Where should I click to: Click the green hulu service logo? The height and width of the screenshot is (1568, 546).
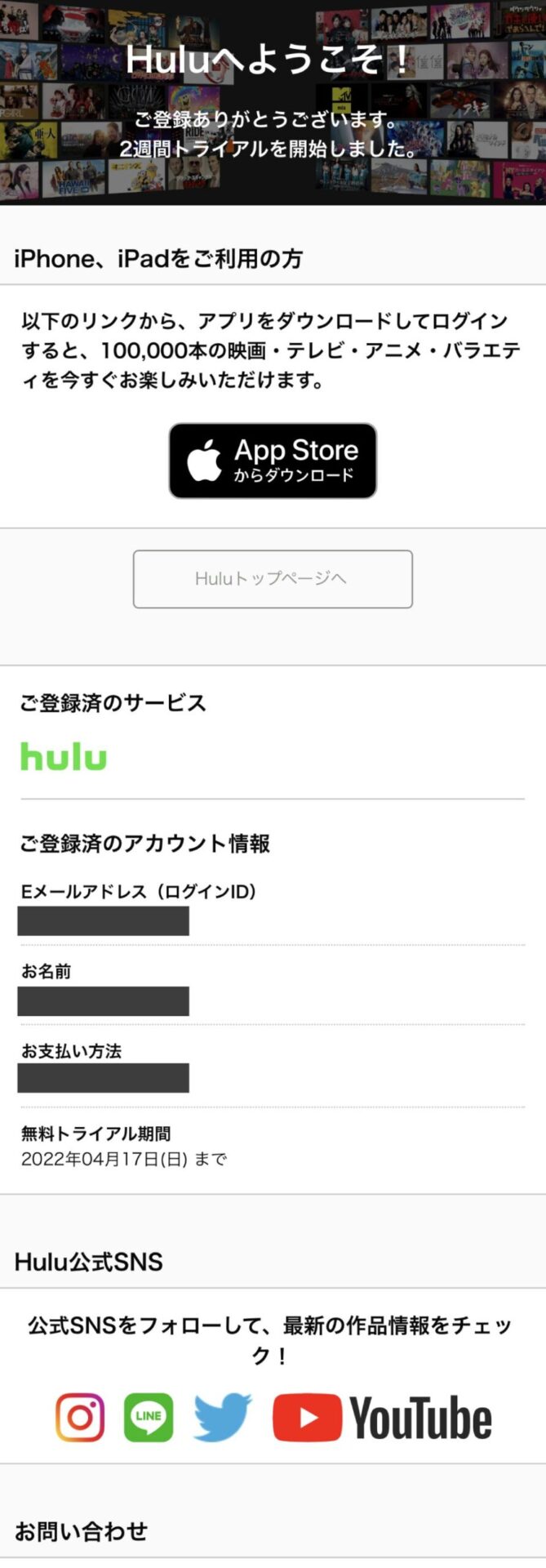coord(63,758)
